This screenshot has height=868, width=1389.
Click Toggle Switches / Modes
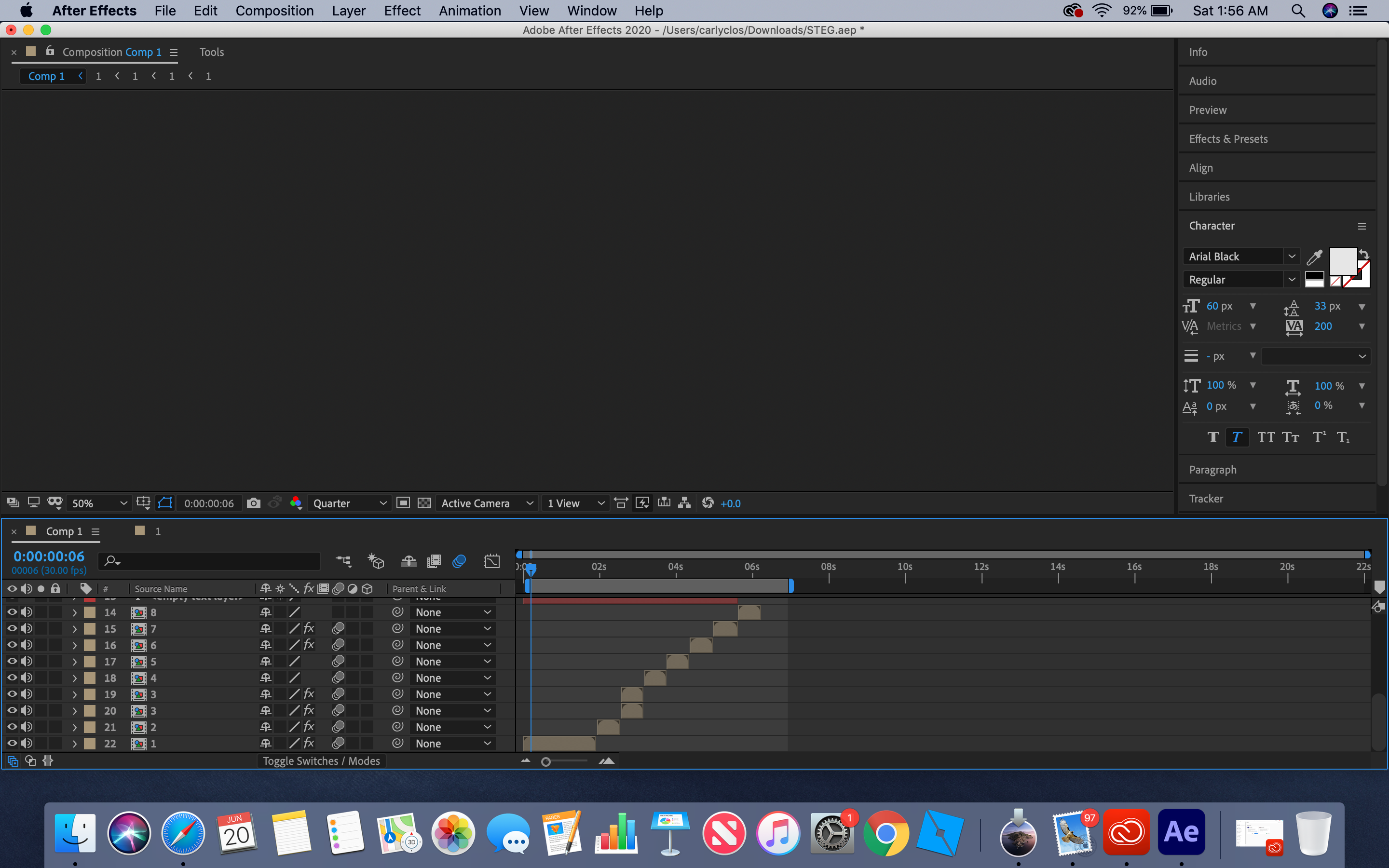pos(321,760)
